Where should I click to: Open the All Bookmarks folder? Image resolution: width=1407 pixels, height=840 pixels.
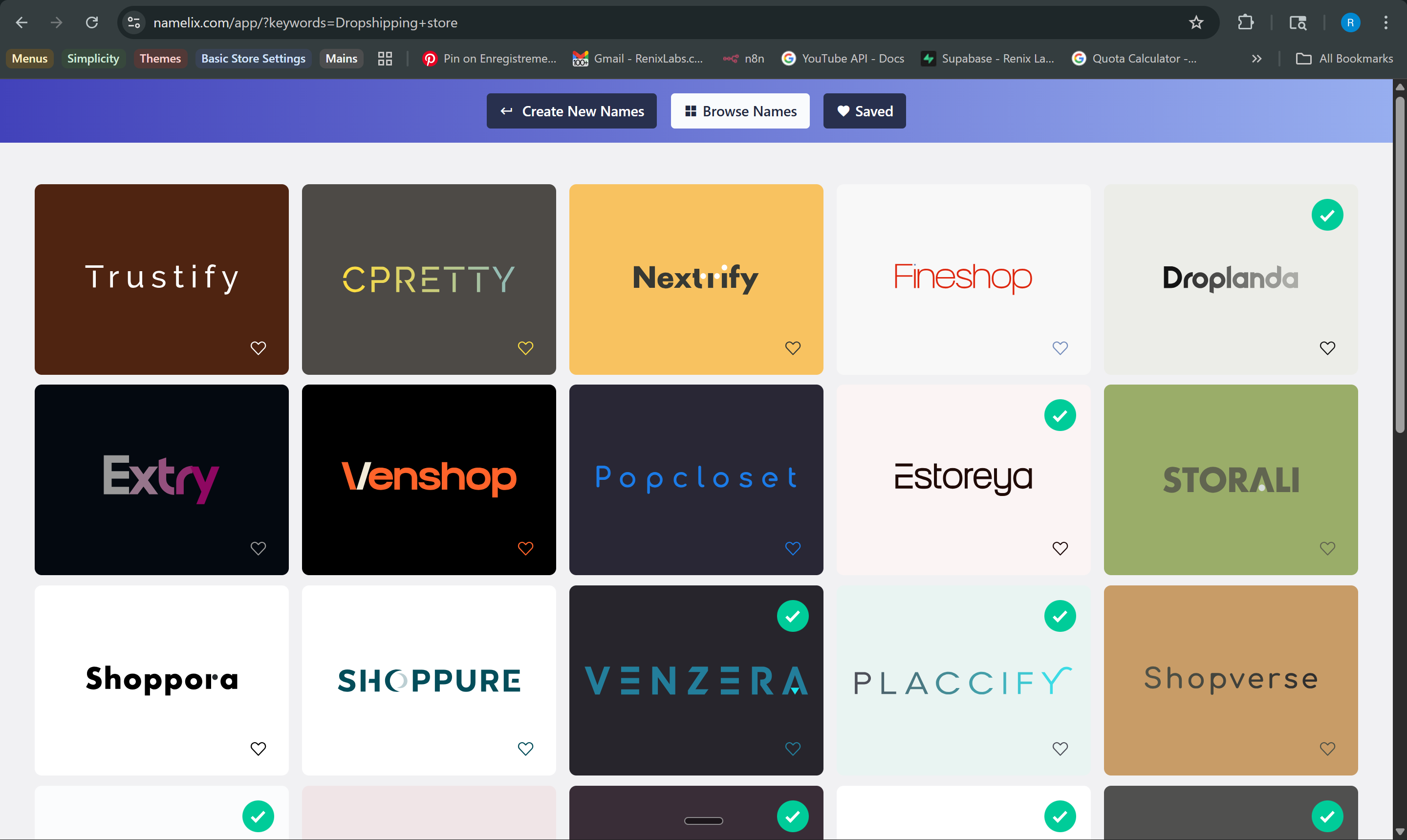[1345, 58]
